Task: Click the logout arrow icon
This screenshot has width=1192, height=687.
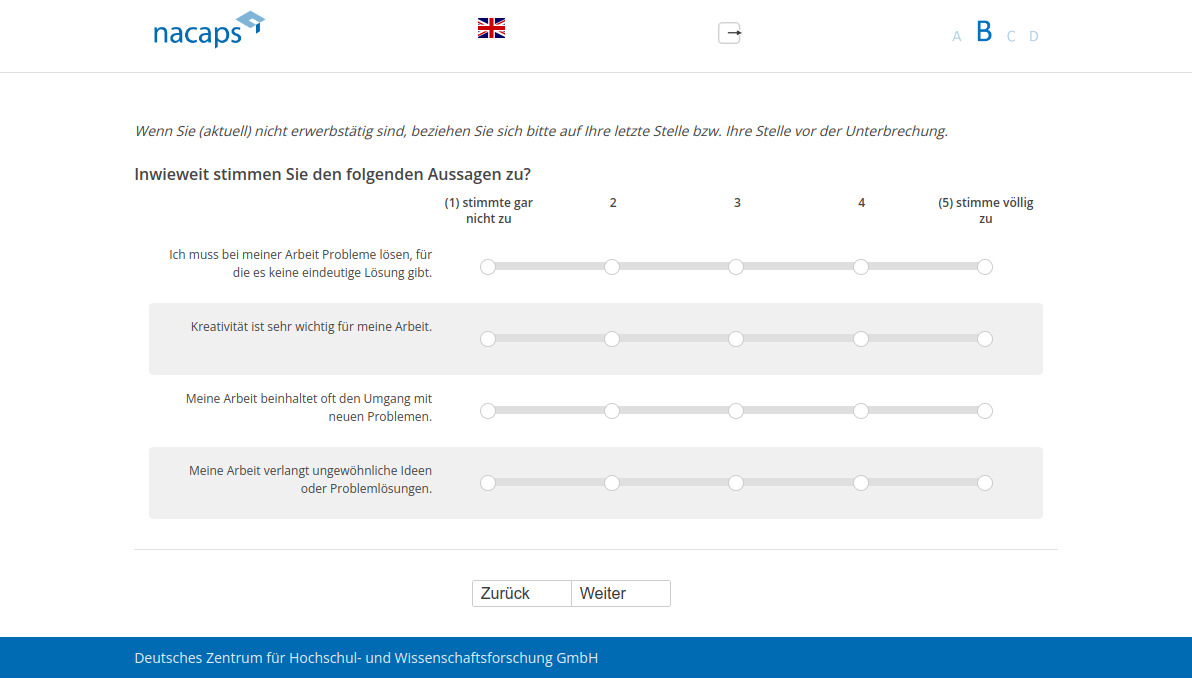Action: point(730,33)
